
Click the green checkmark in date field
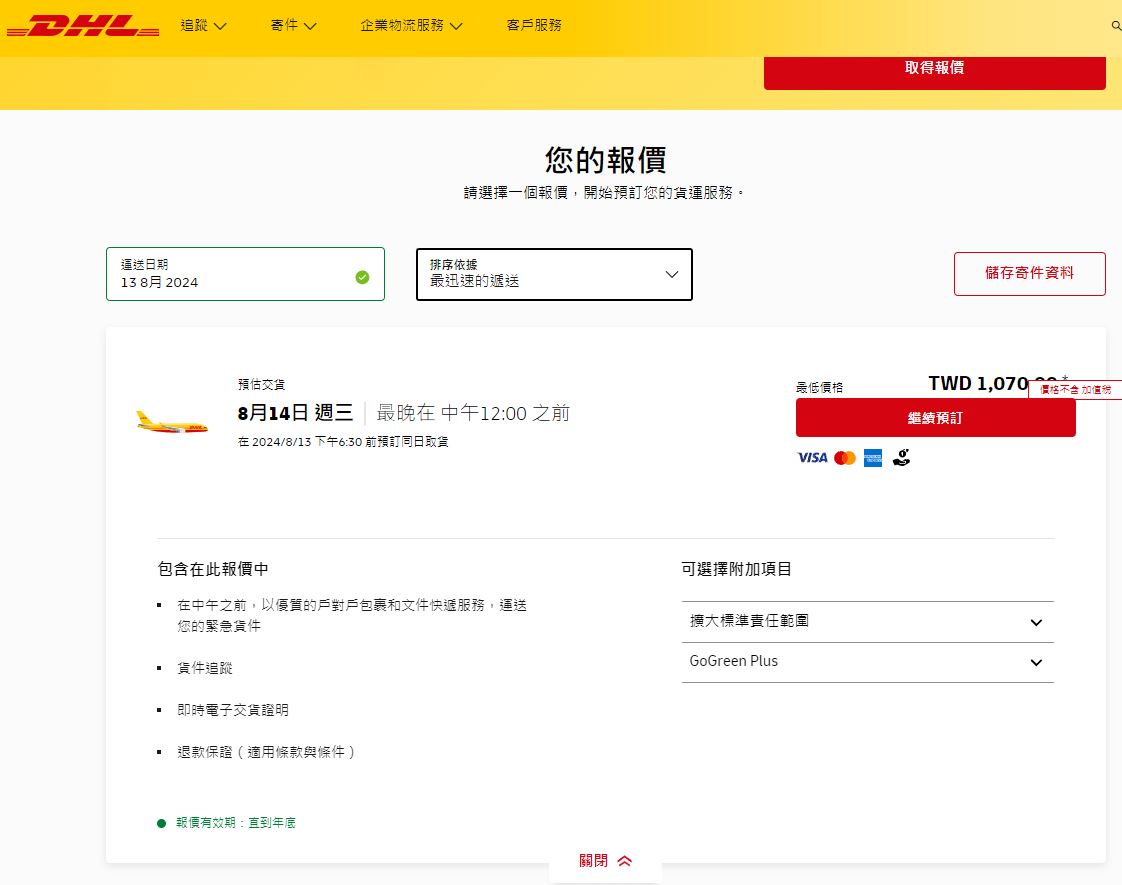pos(362,277)
